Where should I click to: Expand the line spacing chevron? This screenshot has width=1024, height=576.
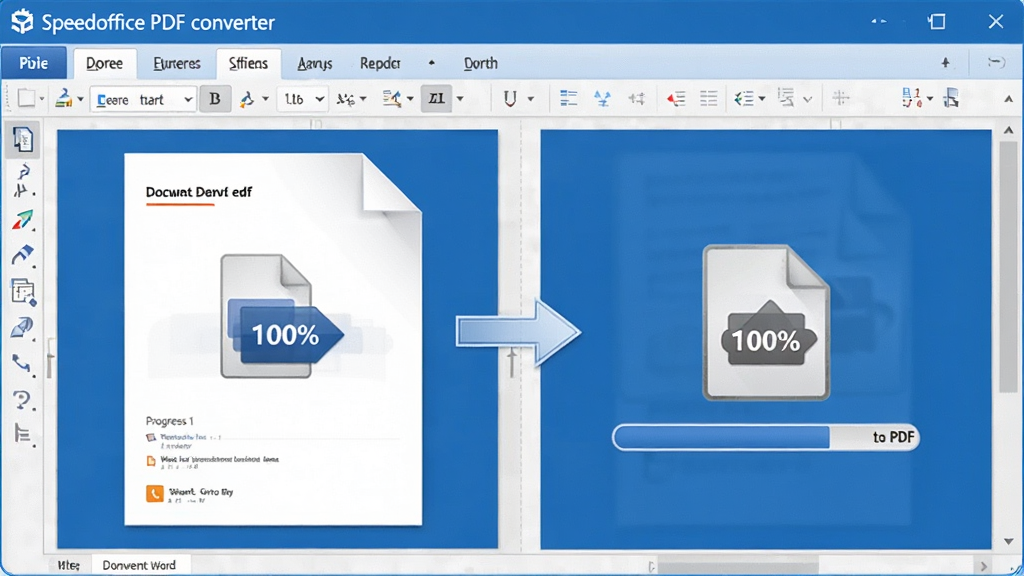click(x=808, y=100)
